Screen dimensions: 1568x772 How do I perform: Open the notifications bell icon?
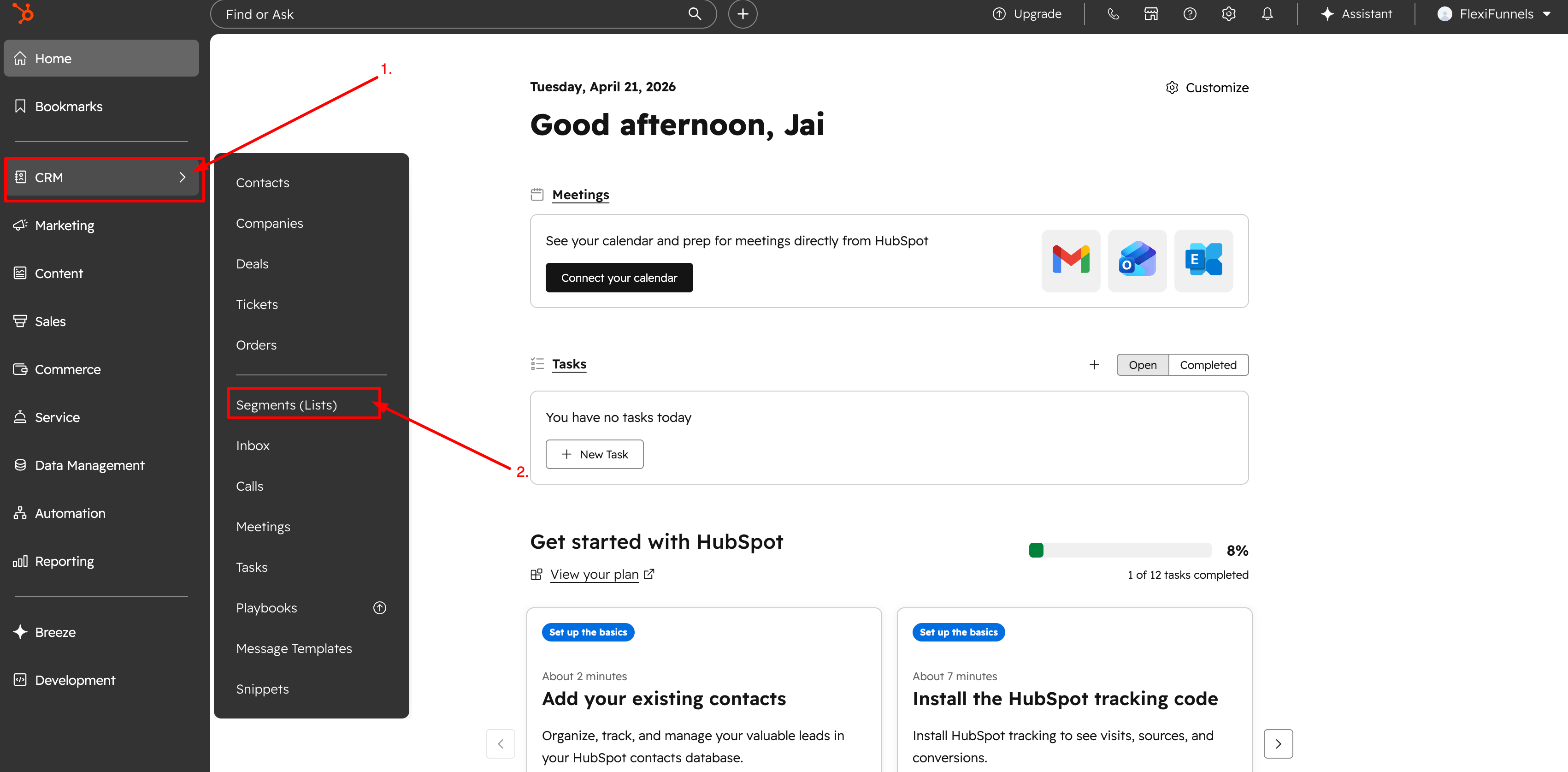[x=1267, y=14]
